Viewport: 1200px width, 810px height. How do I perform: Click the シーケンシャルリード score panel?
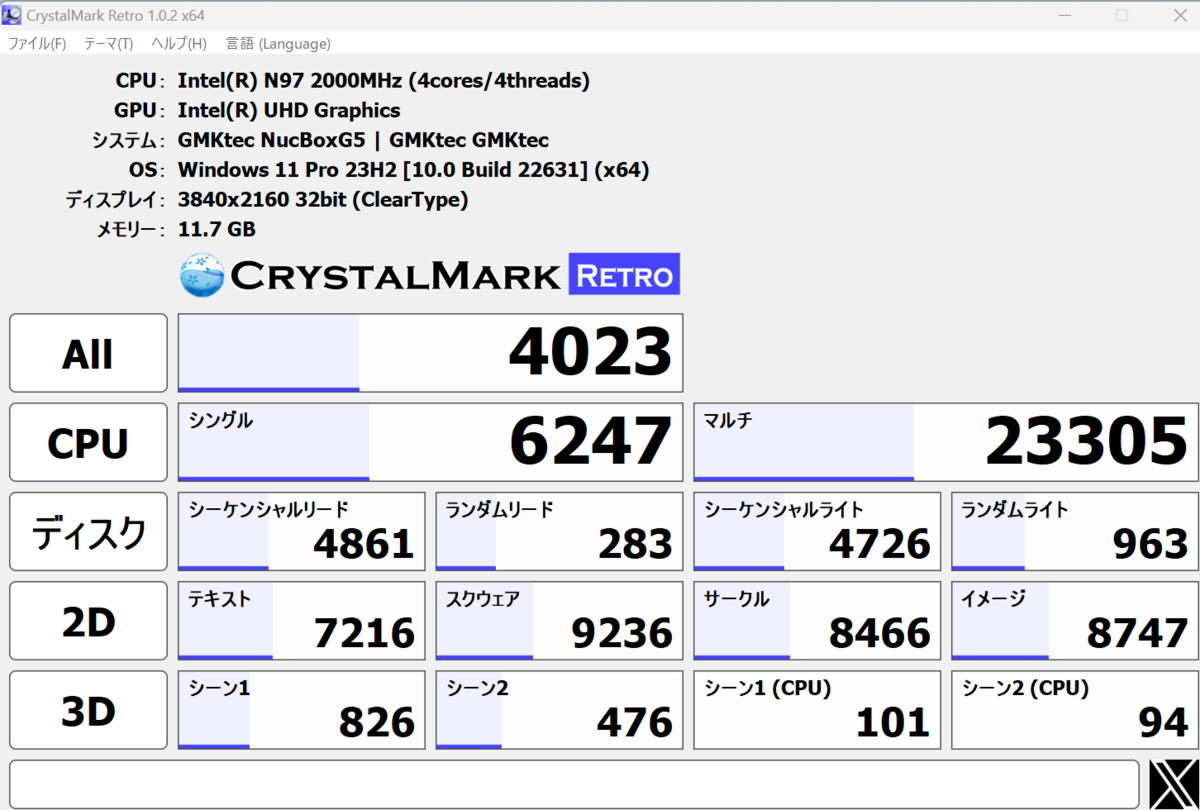[300, 531]
